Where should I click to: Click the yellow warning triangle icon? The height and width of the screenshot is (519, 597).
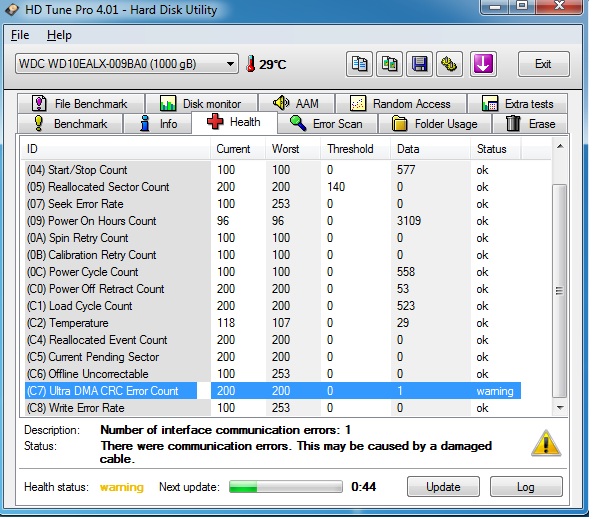coord(546,443)
